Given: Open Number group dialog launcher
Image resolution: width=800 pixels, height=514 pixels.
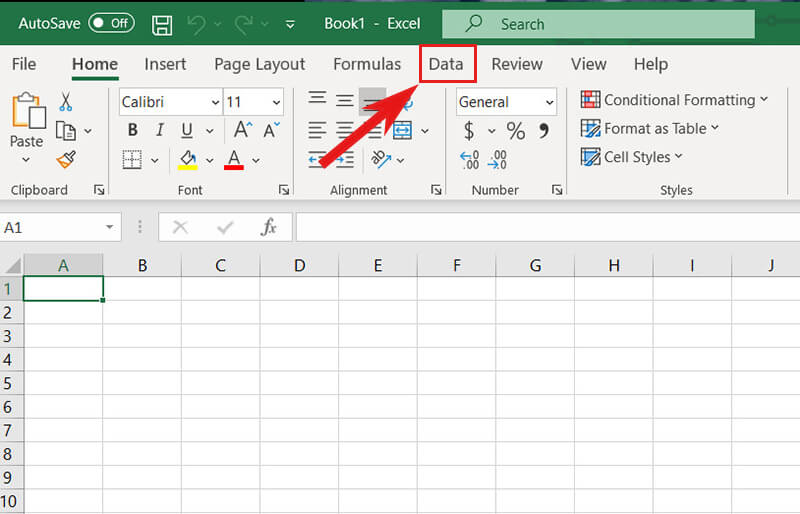Looking at the screenshot, I should (557, 190).
